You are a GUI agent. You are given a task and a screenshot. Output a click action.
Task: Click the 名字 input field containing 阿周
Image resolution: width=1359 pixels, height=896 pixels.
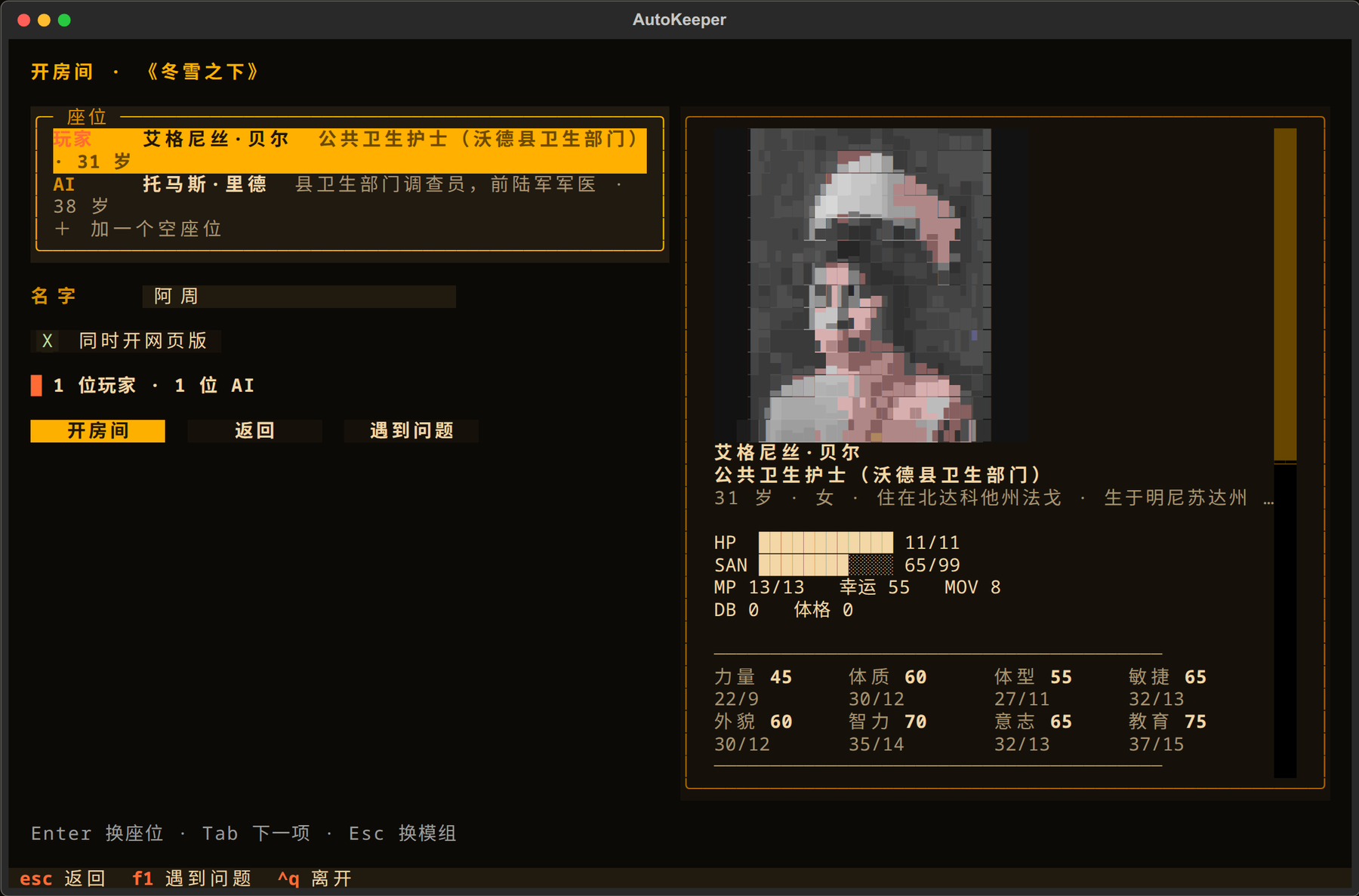click(298, 296)
